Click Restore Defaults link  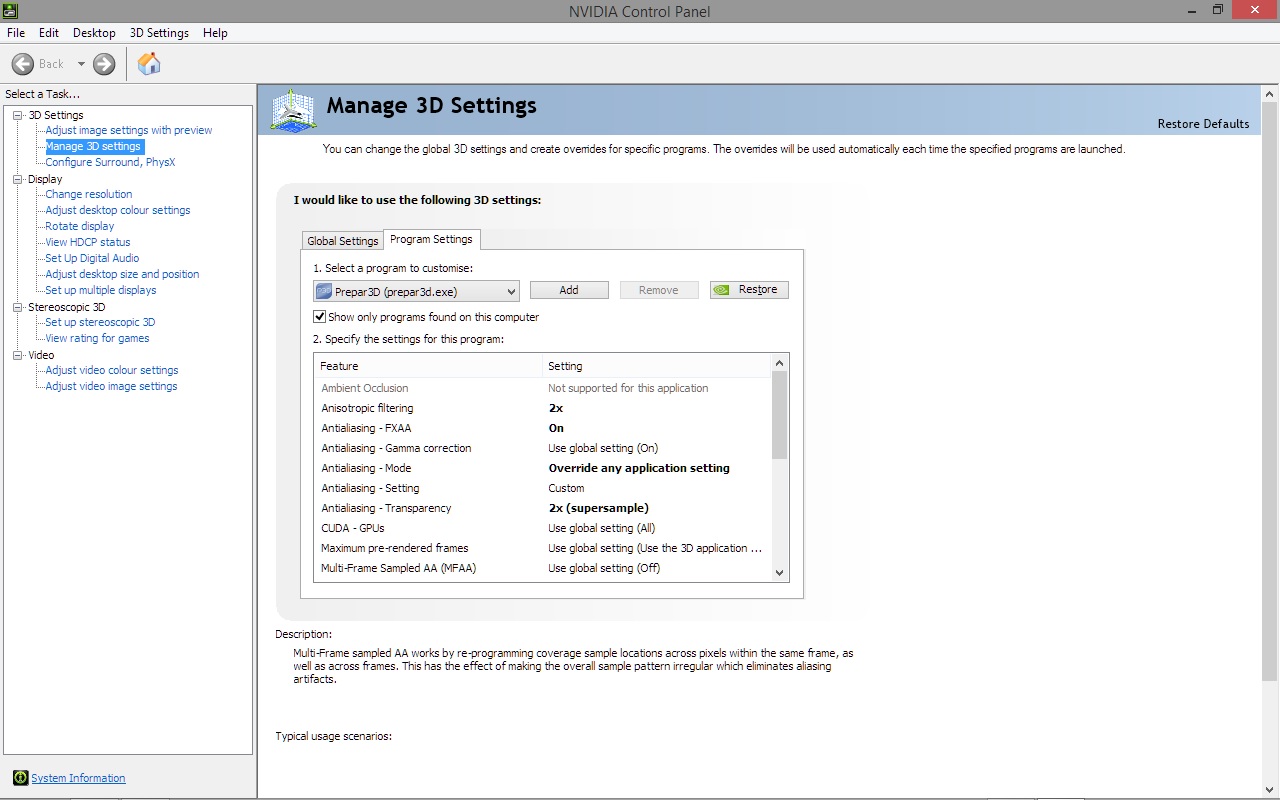point(1203,124)
